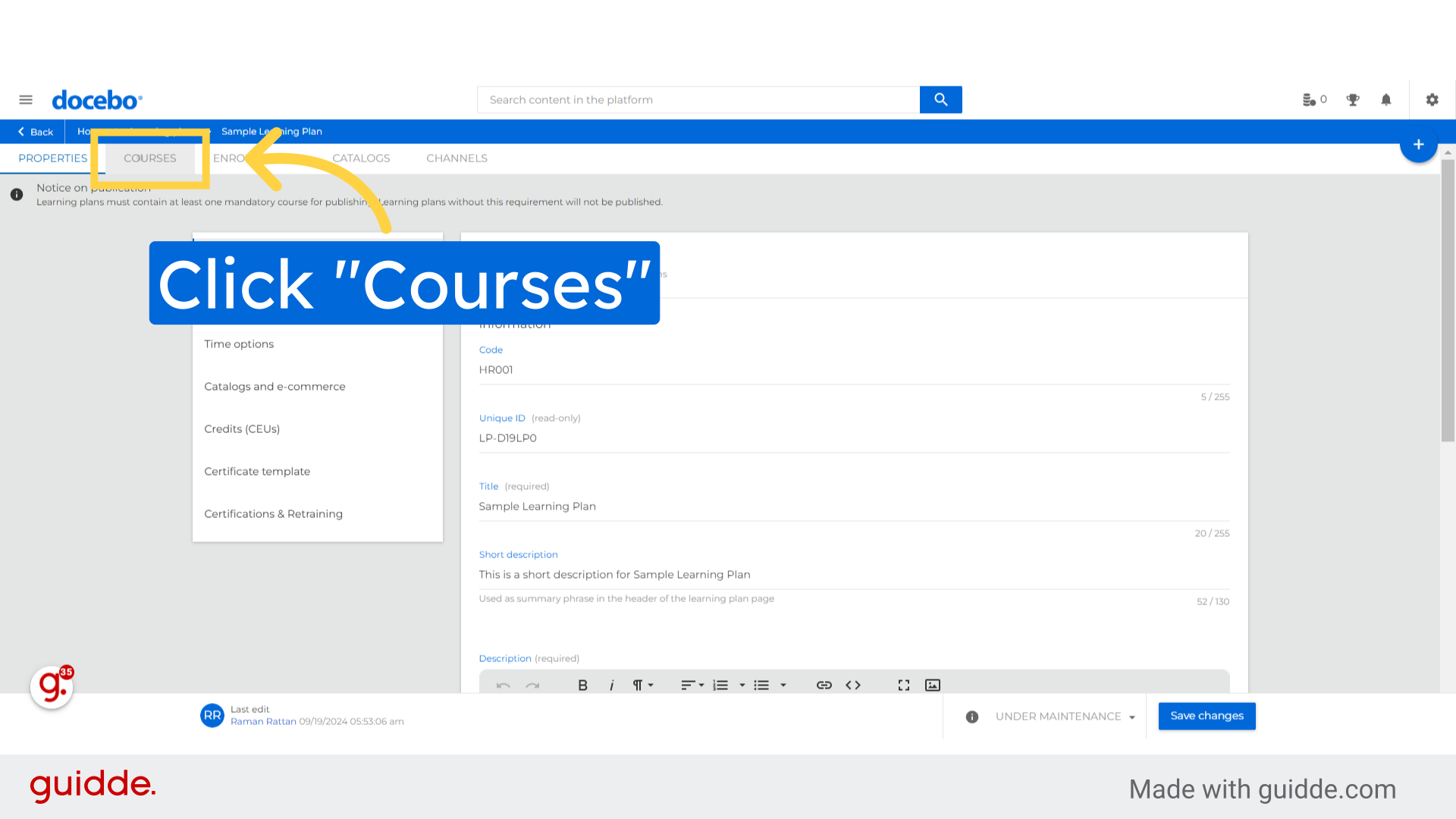Click the Save changes button
Screen dimensions: 1456x819
coord(1207,716)
